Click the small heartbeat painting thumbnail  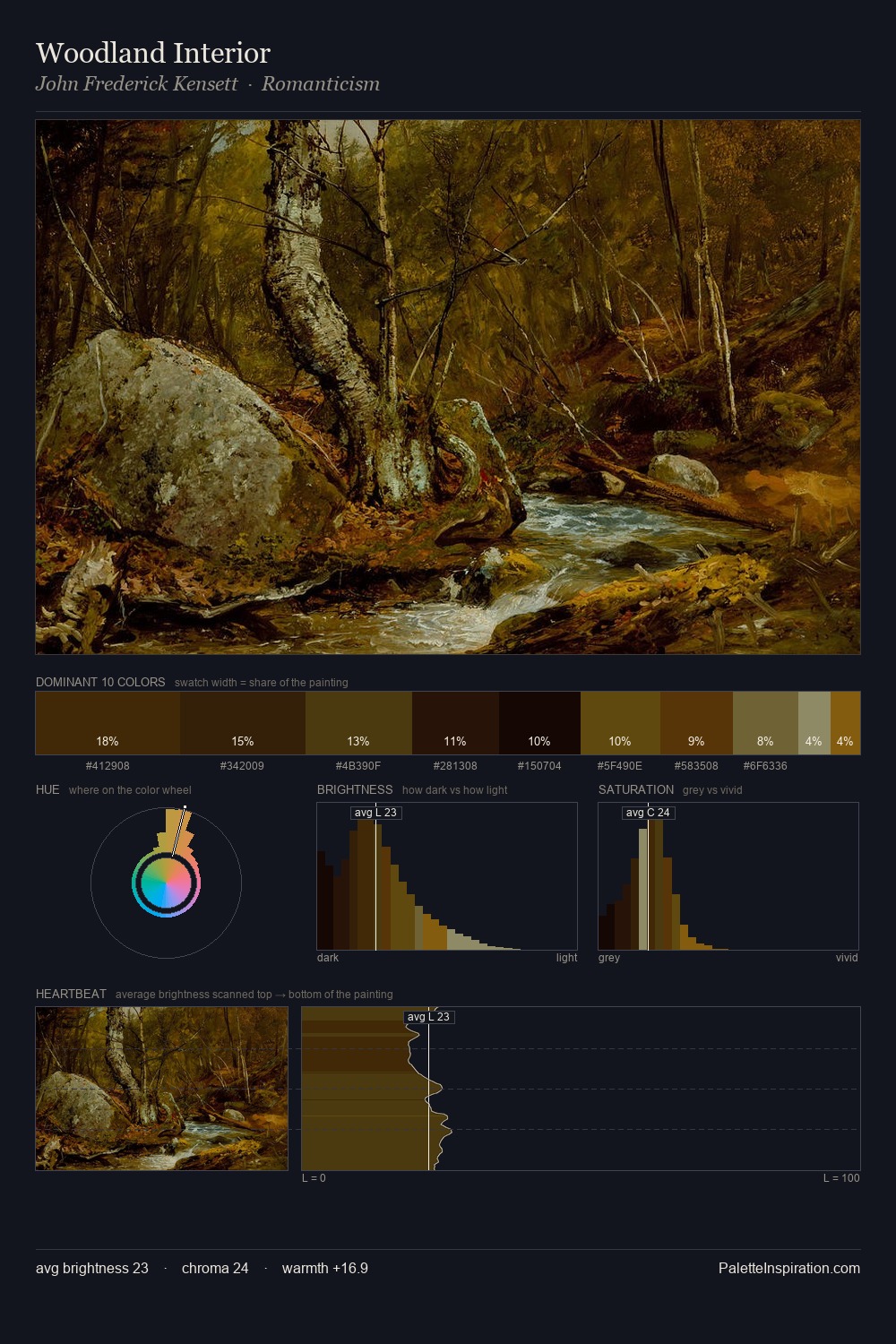click(x=161, y=1088)
